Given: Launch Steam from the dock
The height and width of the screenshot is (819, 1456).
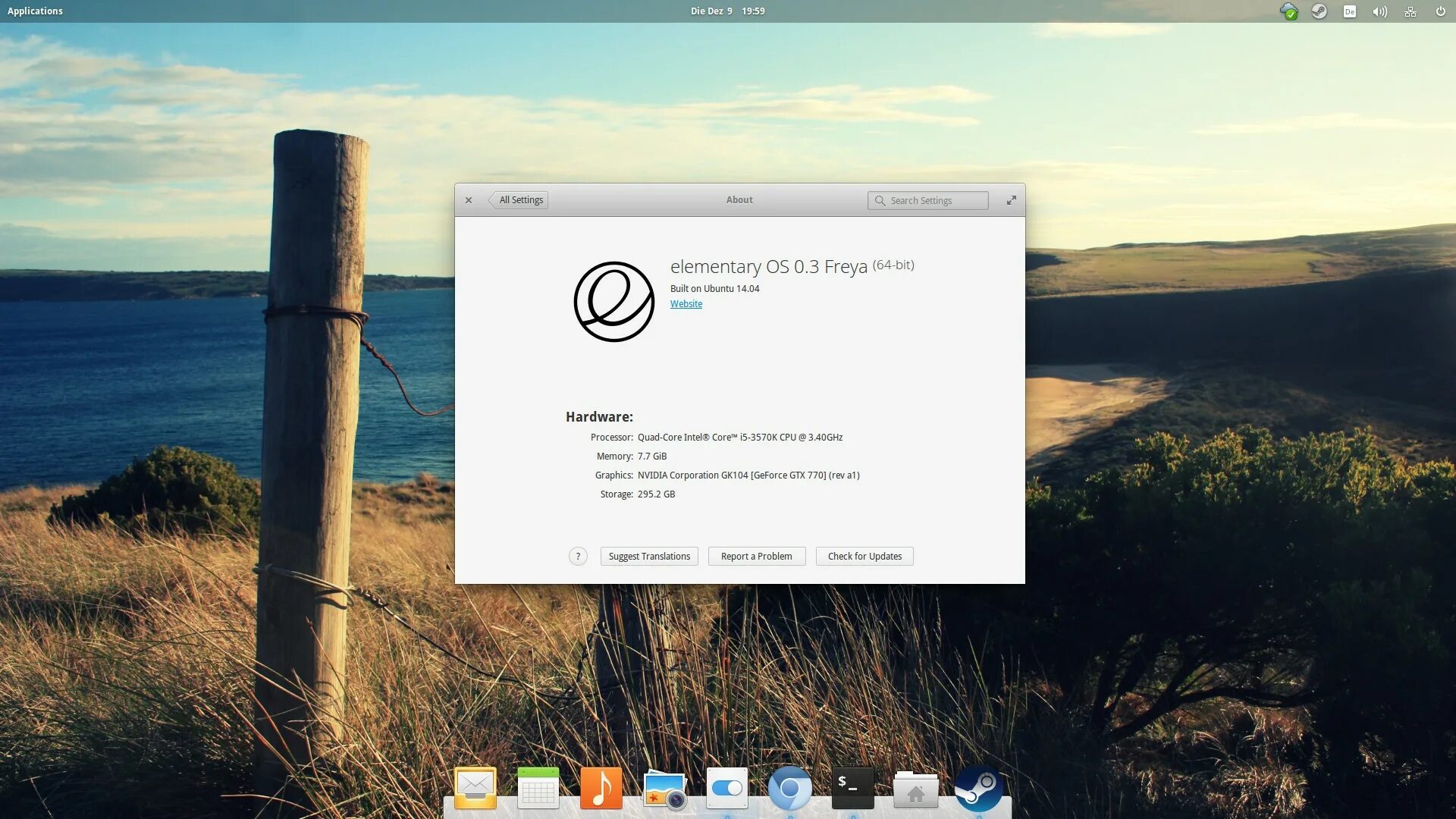Looking at the screenshot, I should pos(978,789).
